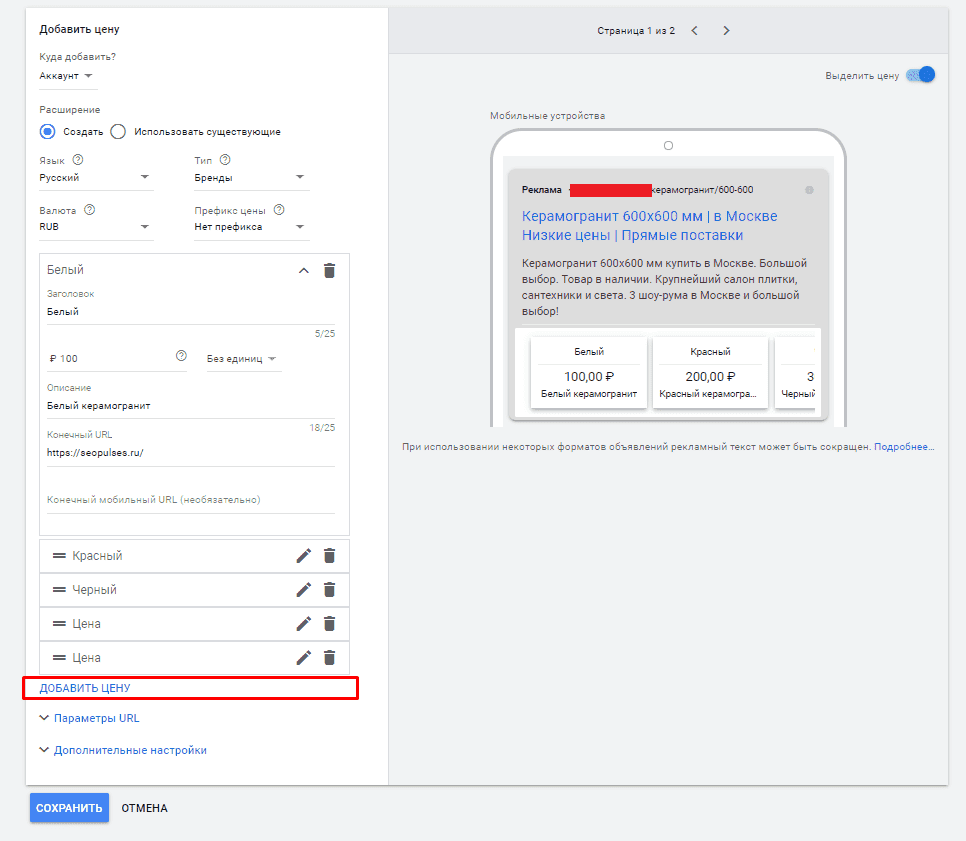
Task: Click the drag handle of last Цена row
Action: 59,657
